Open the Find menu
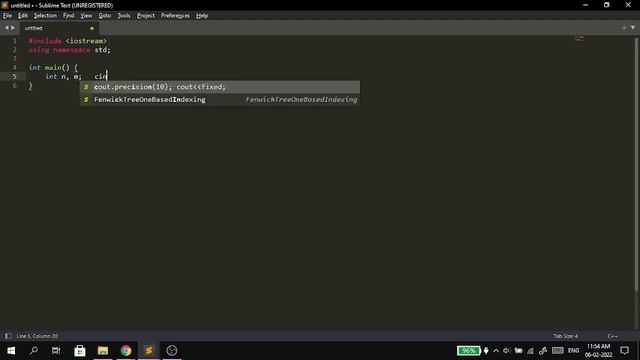The image size is (640, 360). coord(69,16)
